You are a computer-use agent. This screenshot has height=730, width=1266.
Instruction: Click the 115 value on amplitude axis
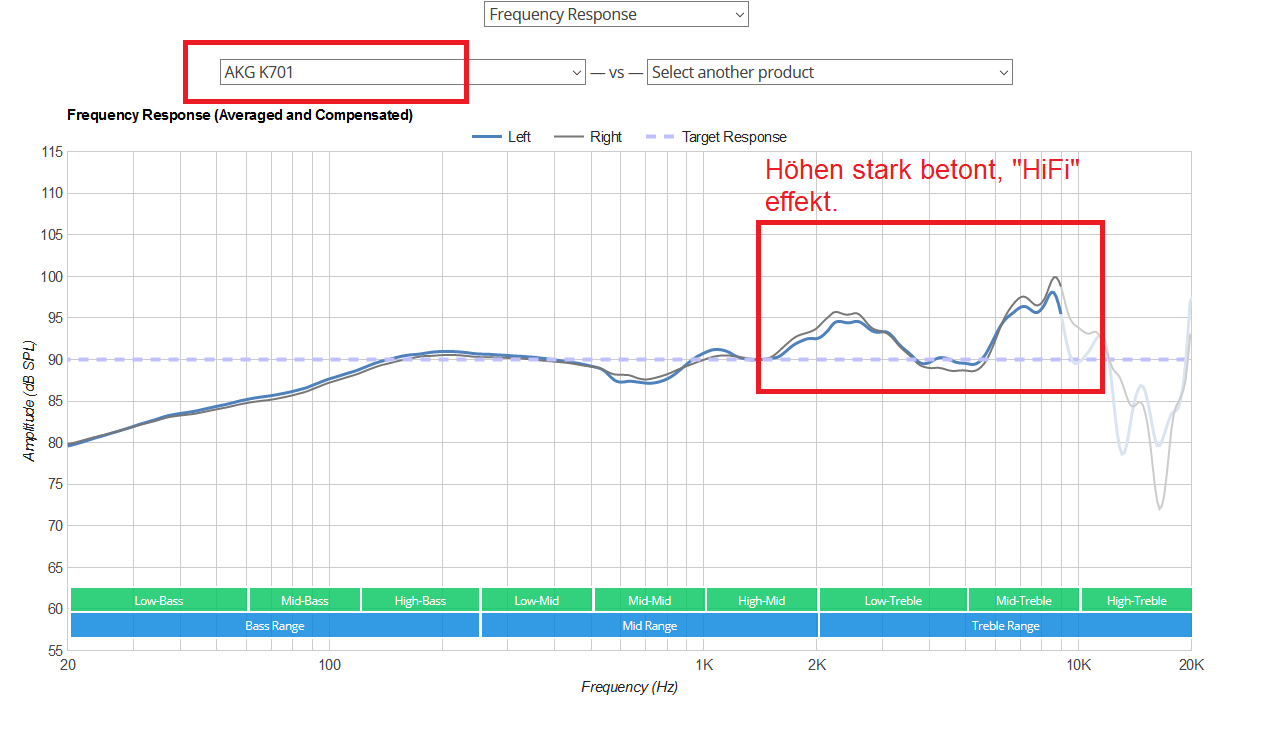[52, 152]
